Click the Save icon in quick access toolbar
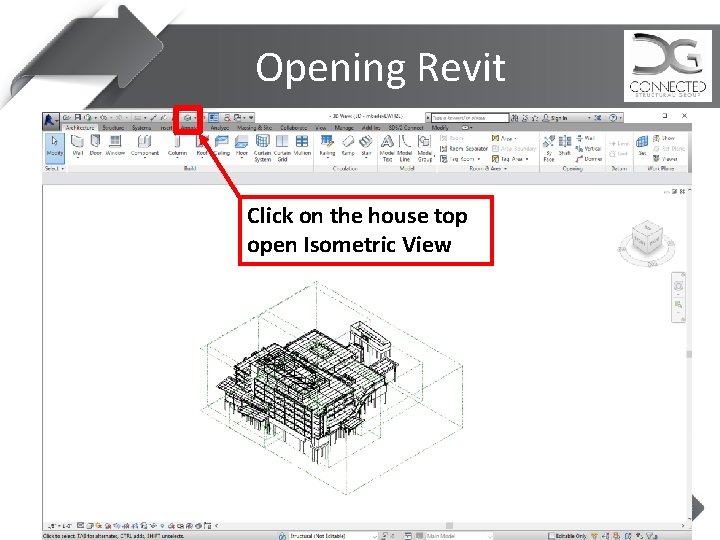This screenshot has height=540, width=720. pyautogui.click(x=78, y=118)
